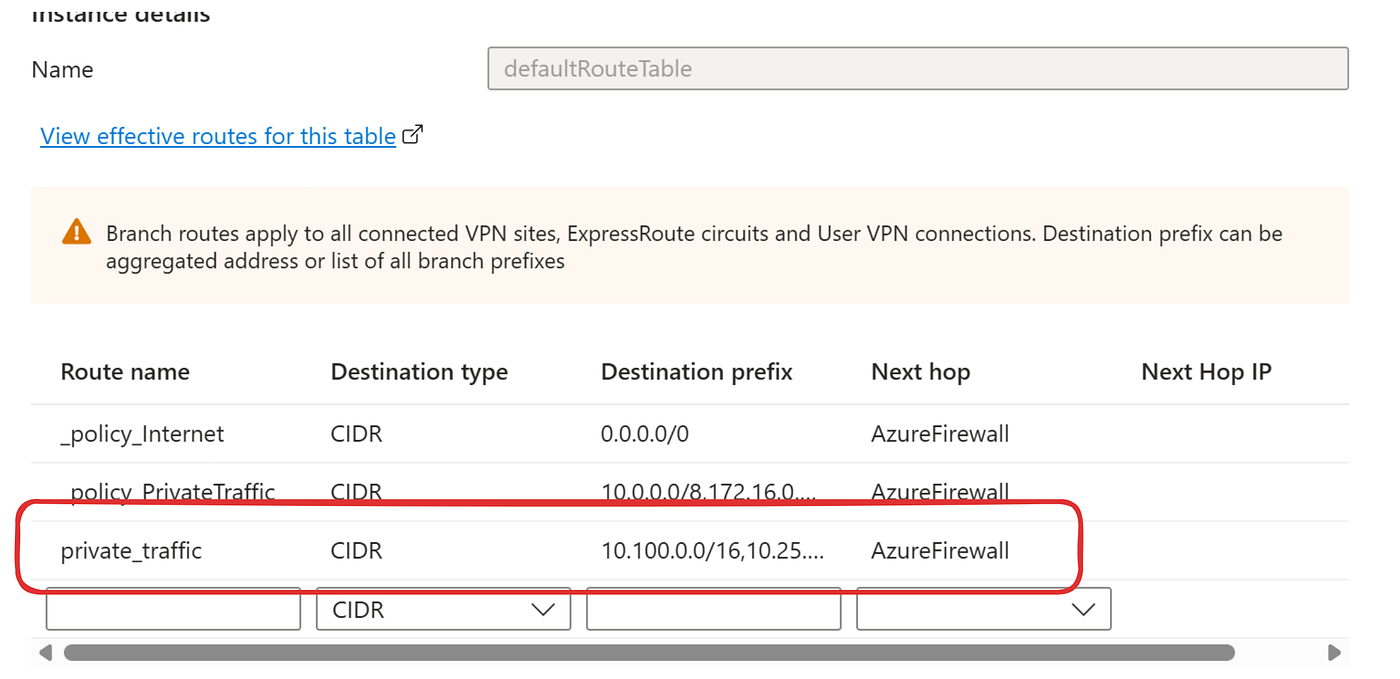Click the new Route name input field

click(173, 609)
